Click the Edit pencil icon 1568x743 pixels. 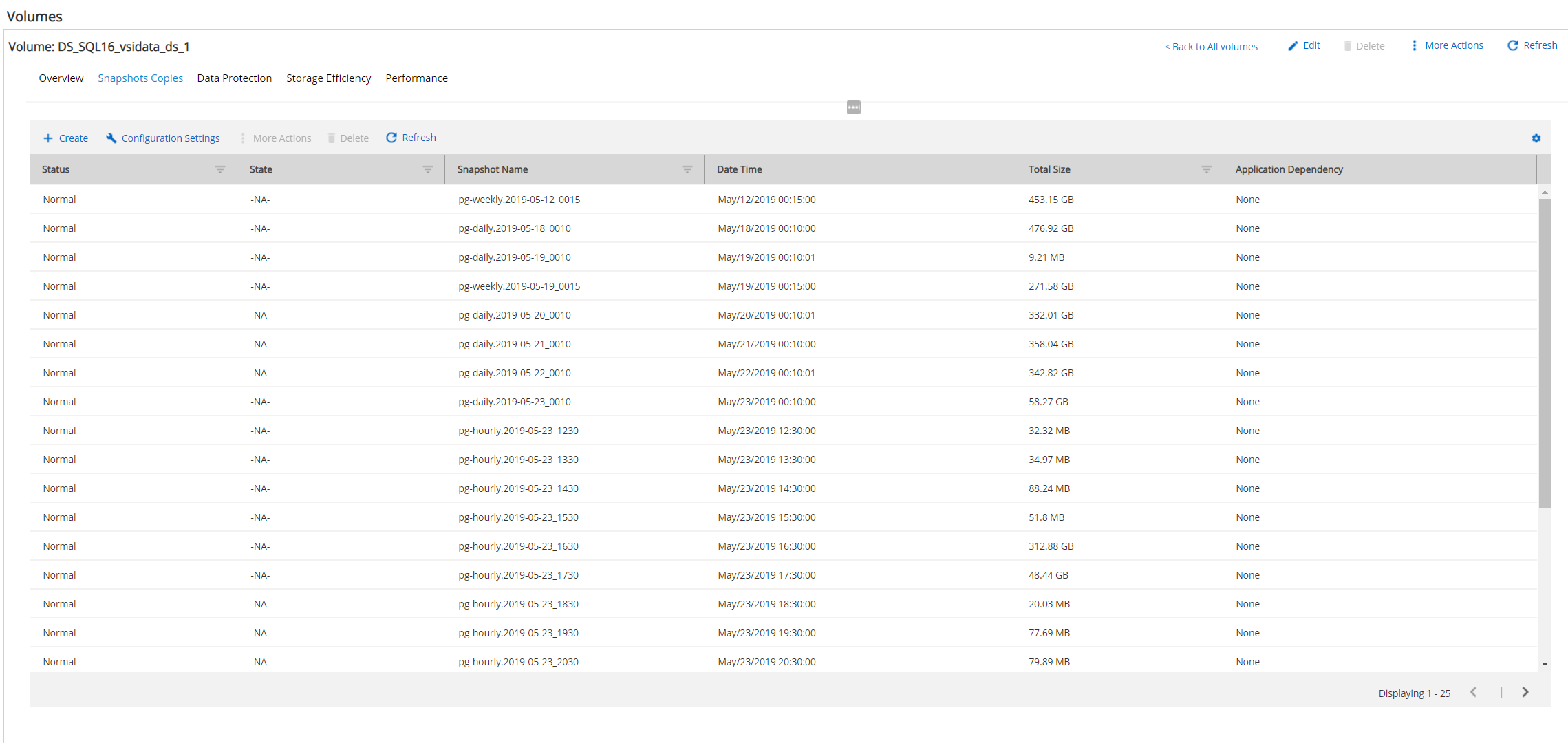[x=1293, y=45]
